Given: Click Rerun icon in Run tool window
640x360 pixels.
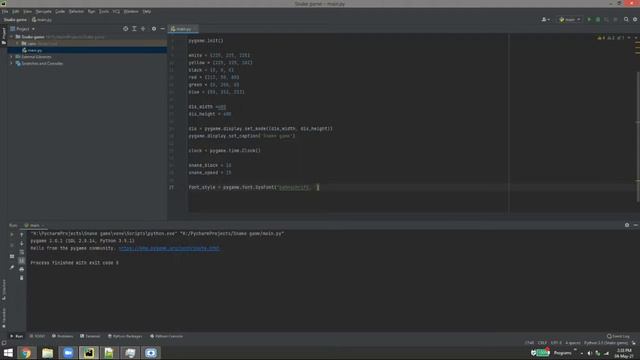Looking at the screenshot, I should [12, 235].
